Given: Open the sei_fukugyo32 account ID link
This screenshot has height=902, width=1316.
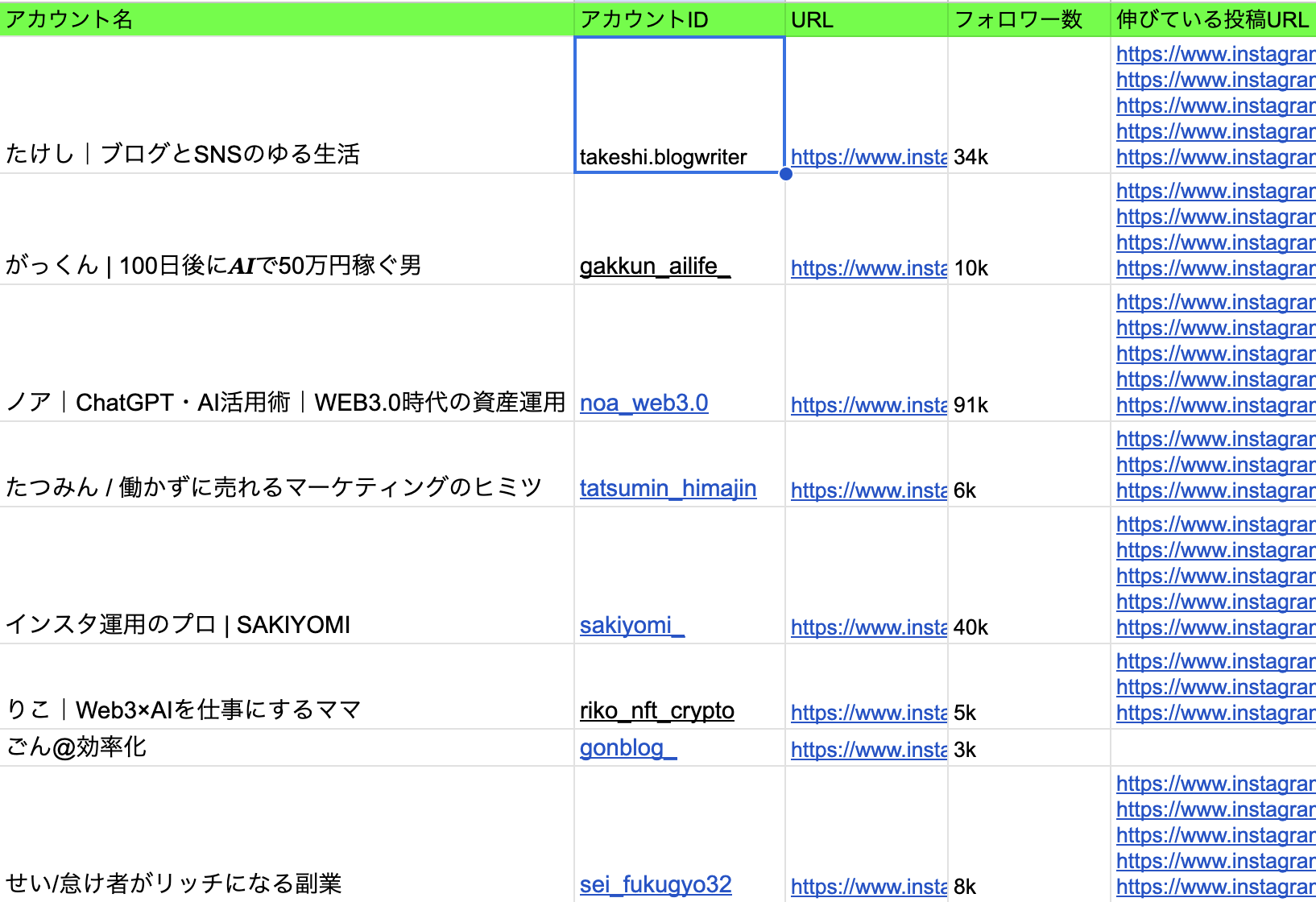Looking at the screenshot, I should (656, 884).
